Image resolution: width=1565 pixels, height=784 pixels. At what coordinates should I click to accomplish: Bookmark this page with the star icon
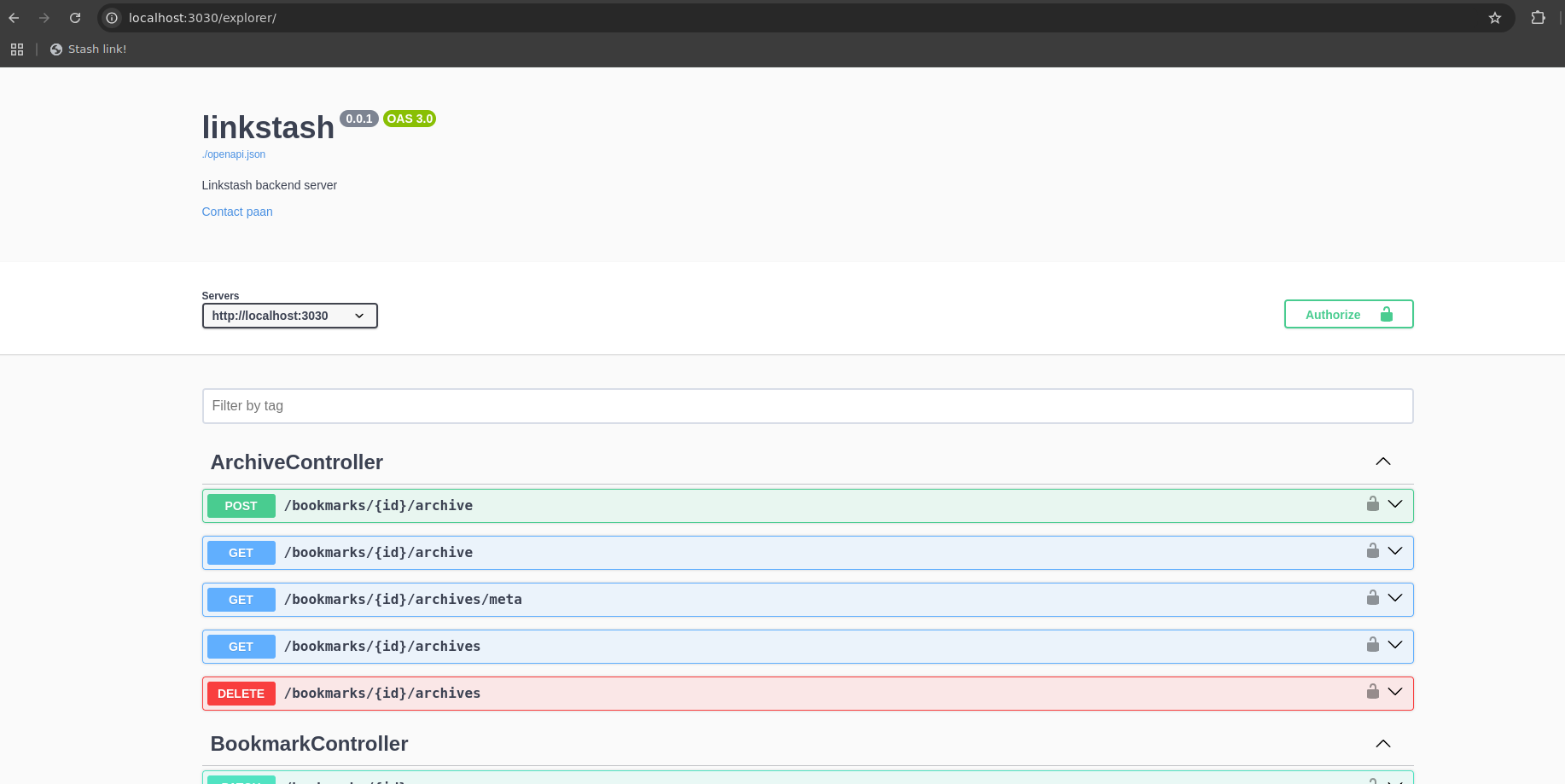(1494, 18)
